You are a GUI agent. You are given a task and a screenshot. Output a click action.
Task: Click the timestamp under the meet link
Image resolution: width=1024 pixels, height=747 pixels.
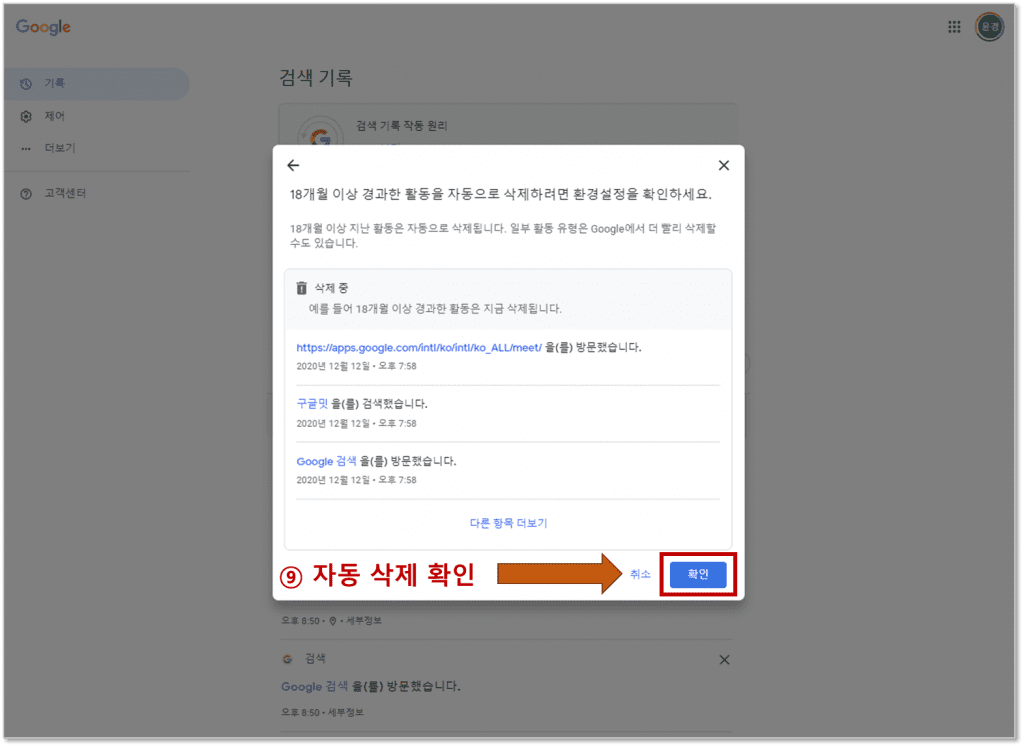tap(357, 366)
